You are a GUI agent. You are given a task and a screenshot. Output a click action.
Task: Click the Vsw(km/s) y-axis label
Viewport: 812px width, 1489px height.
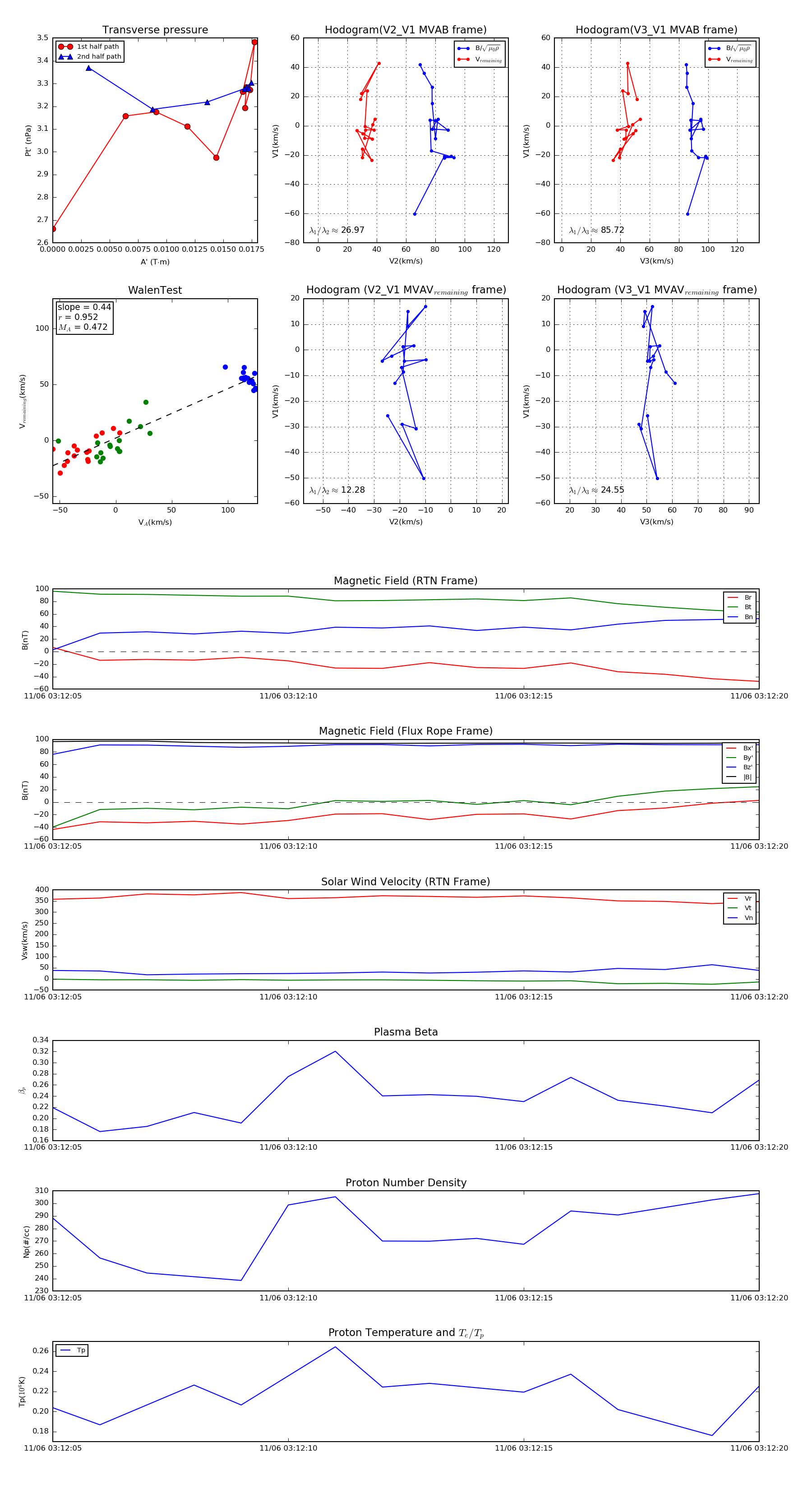(x=24, y=940)
